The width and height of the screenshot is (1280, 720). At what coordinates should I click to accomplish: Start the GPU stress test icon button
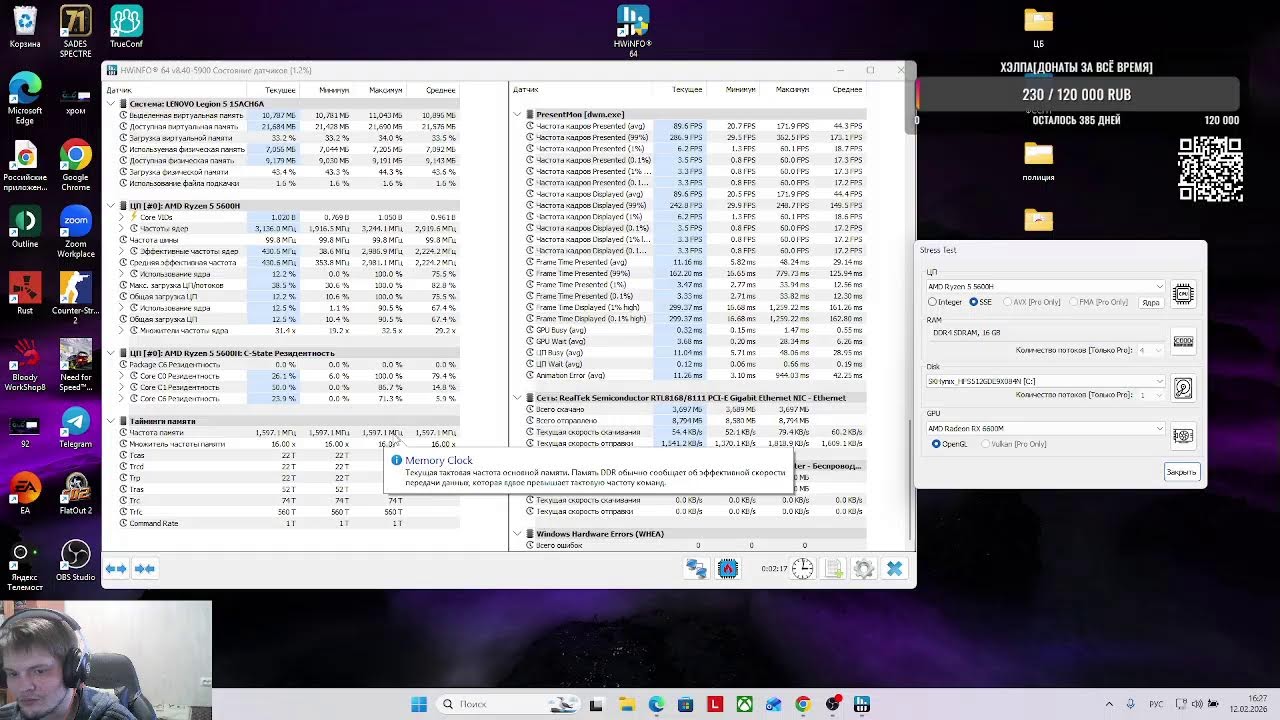point(1183,436)
